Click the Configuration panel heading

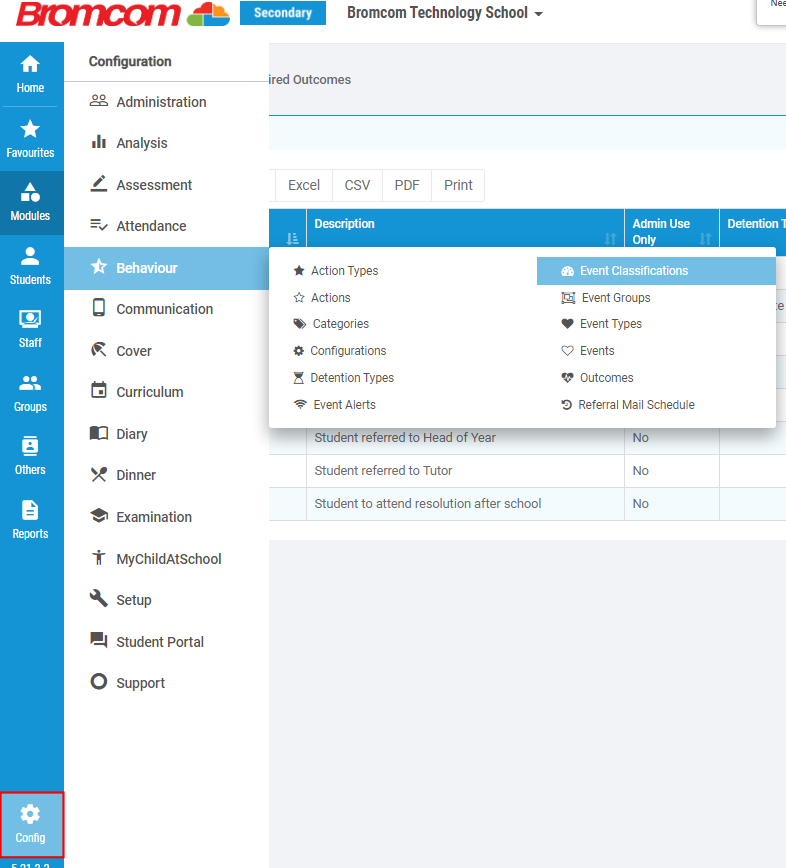click(130, 61)
